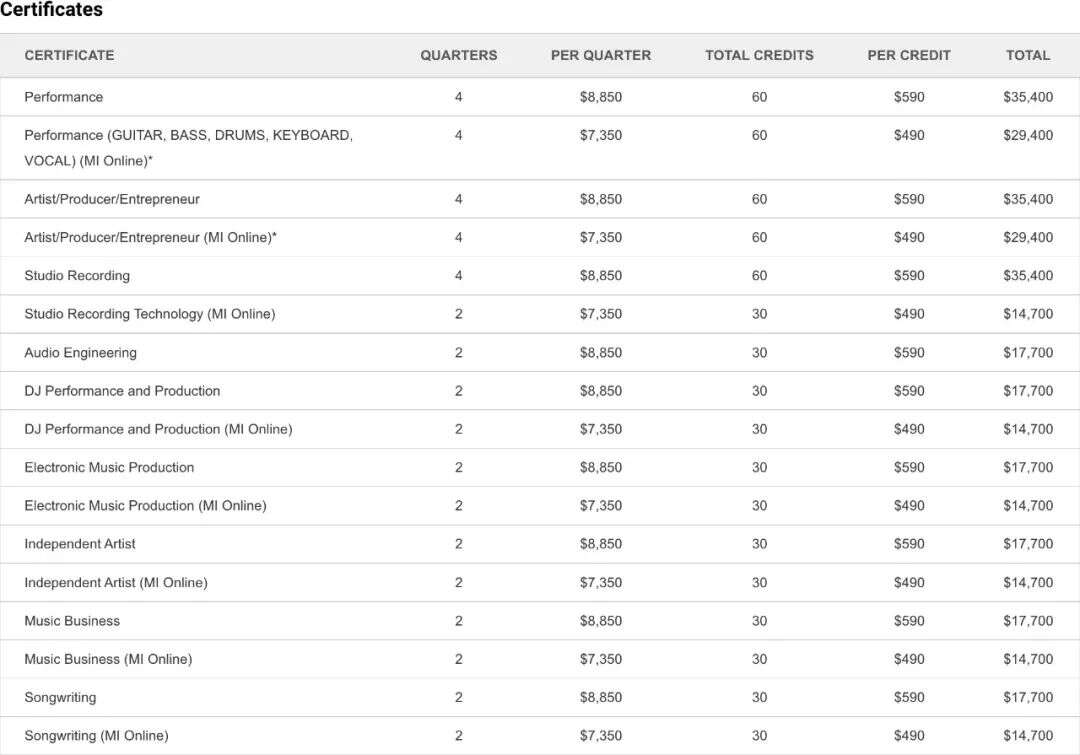Click the TOTAL column header
This screenshot has height=755, width=1080.
click(1027, 55)
